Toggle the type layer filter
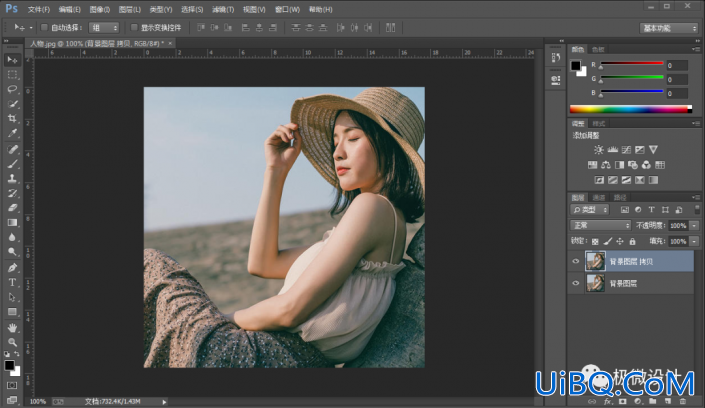This screenshot has height=408, width=705. coord(651,210)
